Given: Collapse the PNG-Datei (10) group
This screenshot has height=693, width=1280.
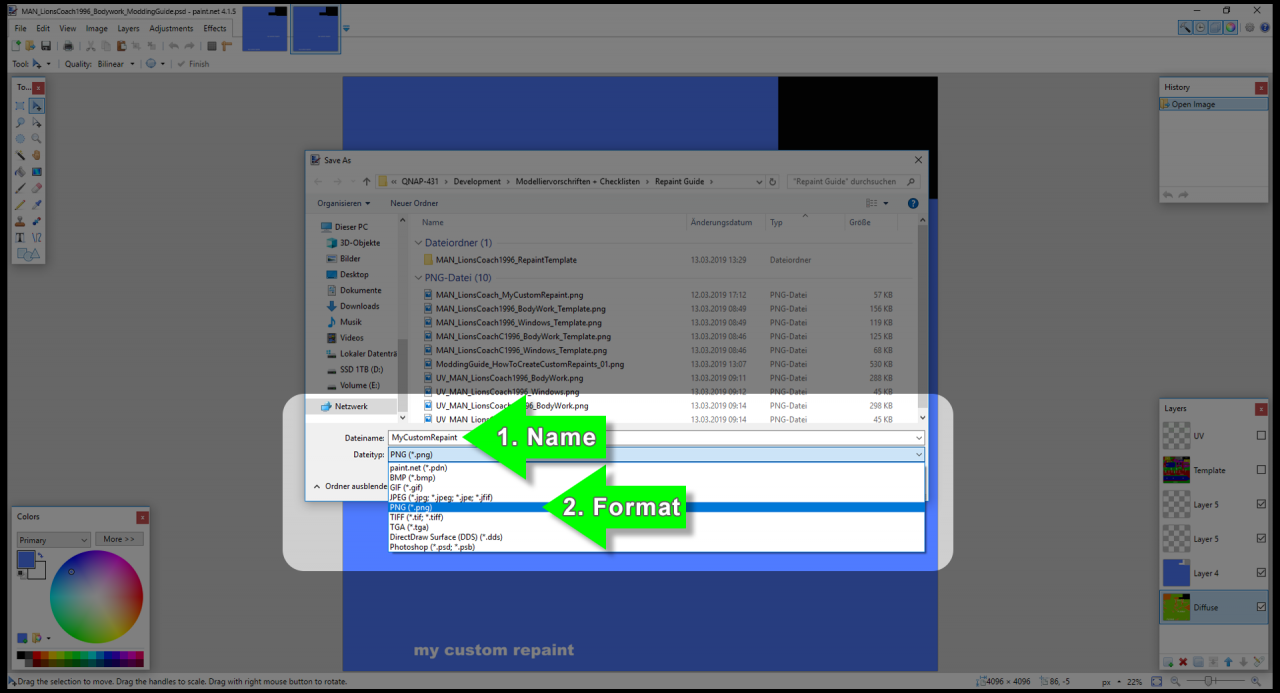Looking at the screenshot, I should 418,278.
